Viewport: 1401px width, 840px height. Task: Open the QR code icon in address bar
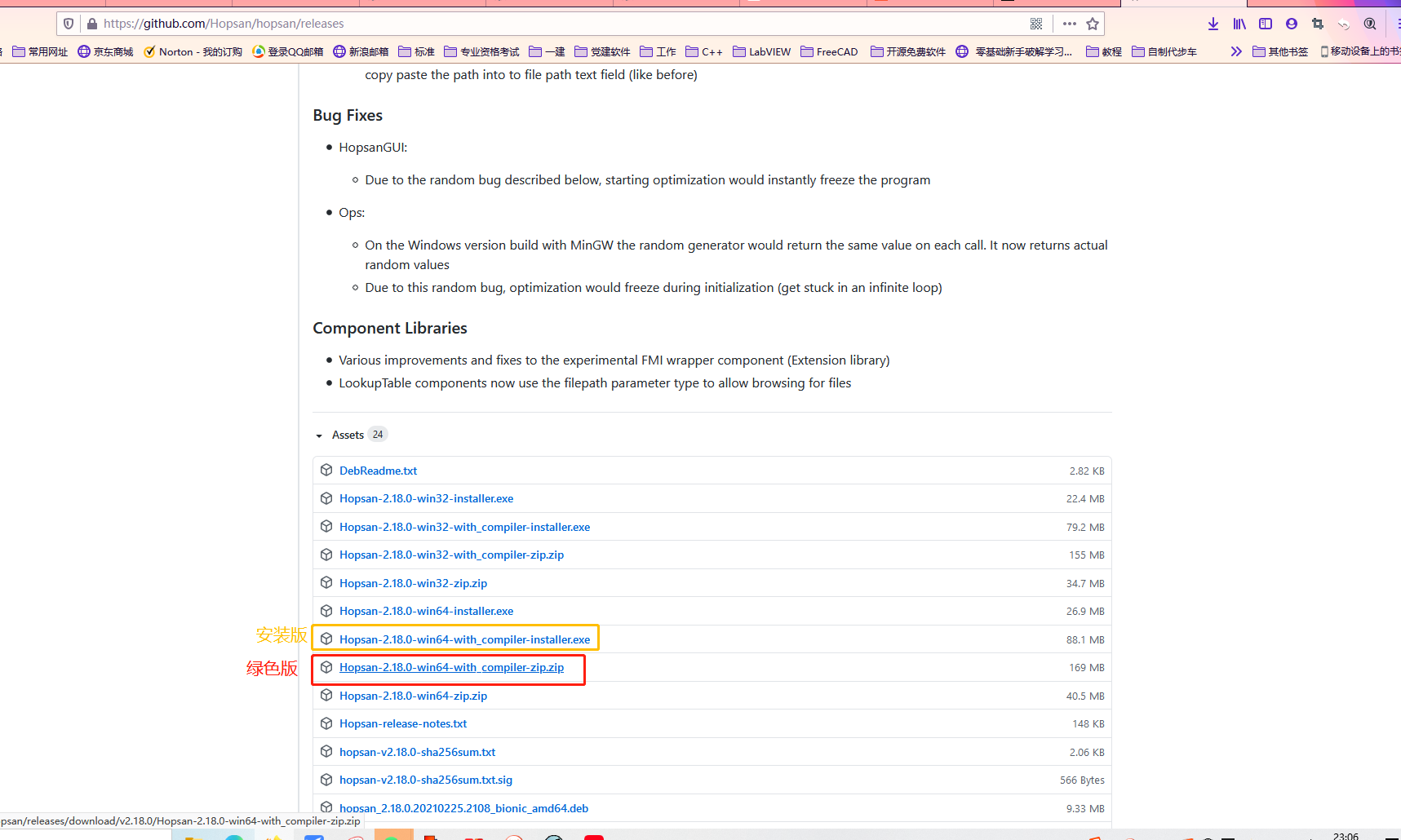tap(1036, 24)
